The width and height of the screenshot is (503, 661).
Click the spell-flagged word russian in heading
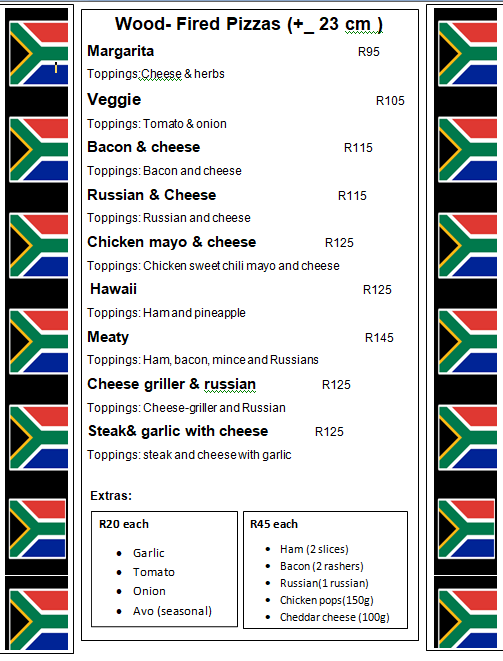coord(230,384)
